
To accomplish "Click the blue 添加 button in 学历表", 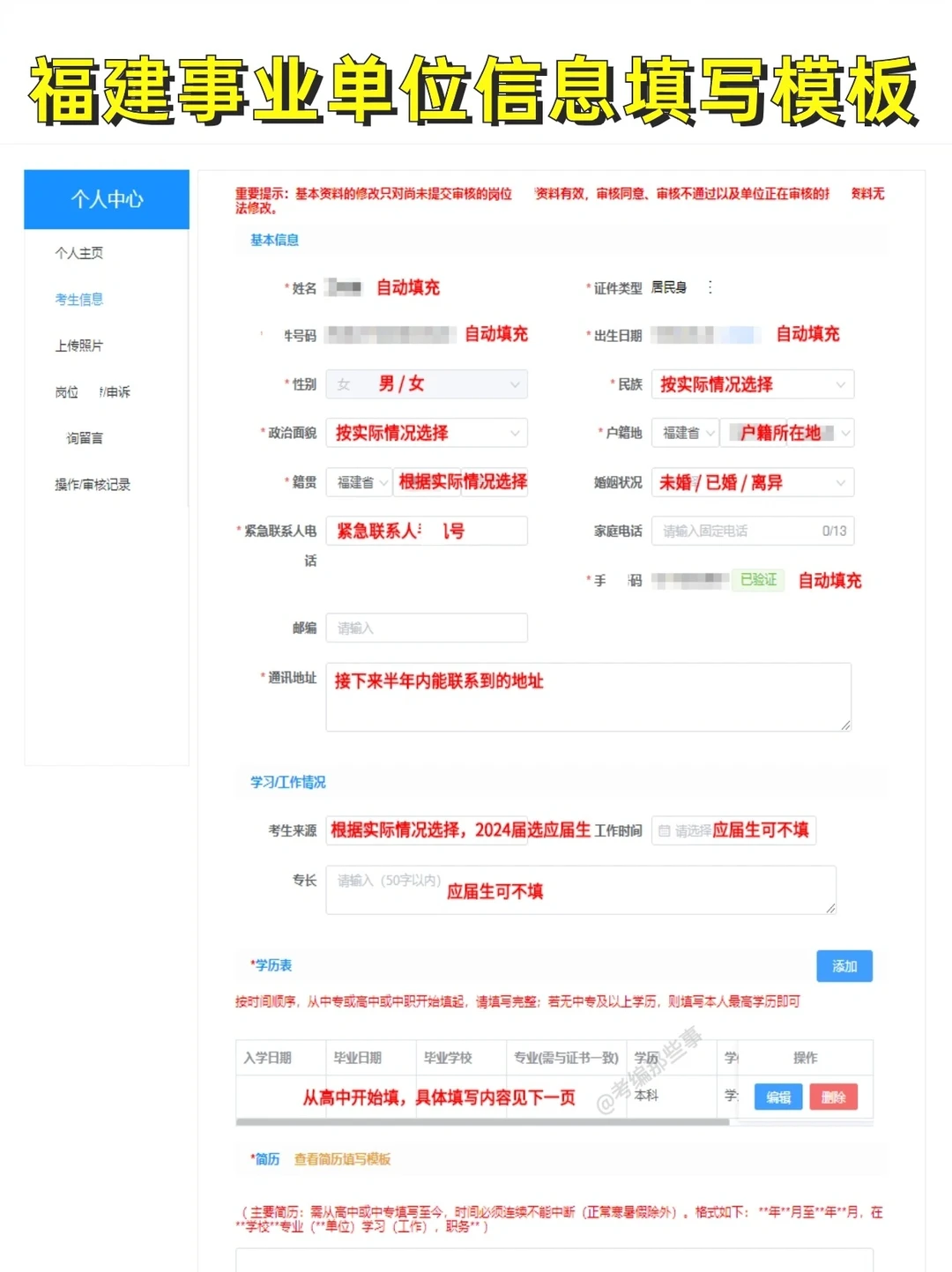I will (x=844, y=966).
